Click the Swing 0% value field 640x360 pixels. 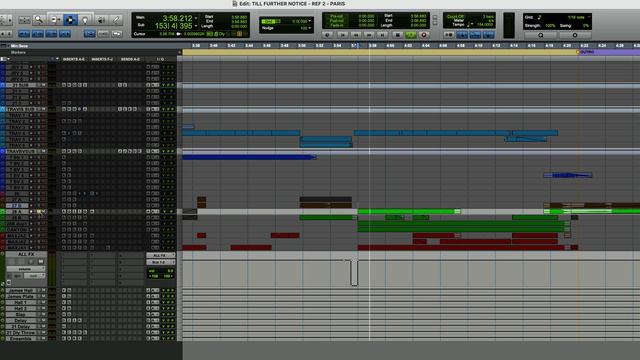pyautogui.click(x=586, y=26)
